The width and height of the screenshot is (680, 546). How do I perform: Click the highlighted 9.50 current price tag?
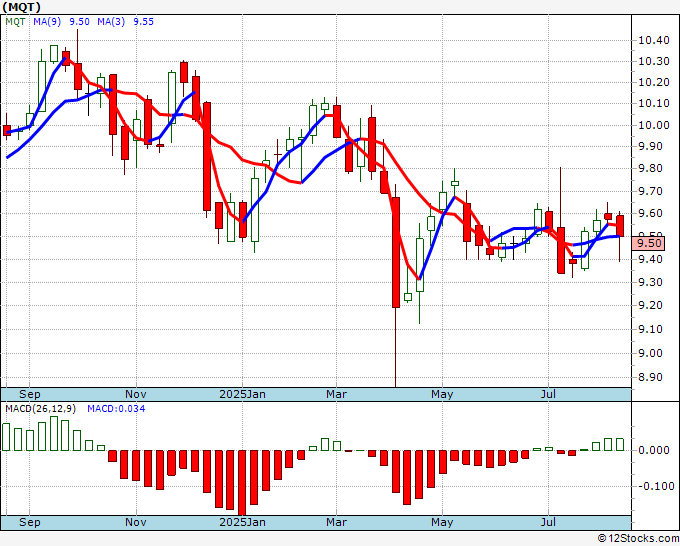pos(648,243)
